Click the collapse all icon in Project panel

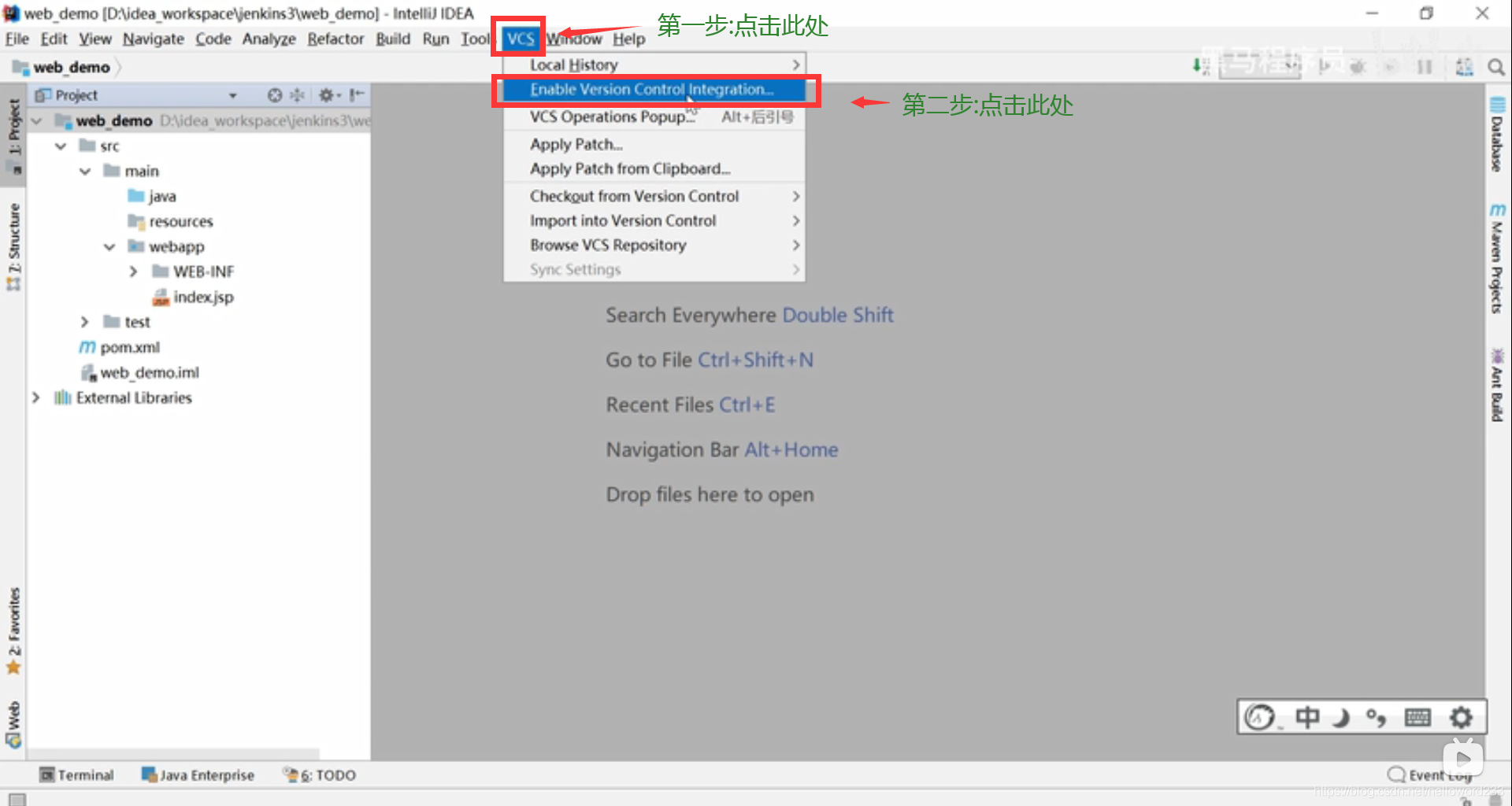click(x=297, y=95)
